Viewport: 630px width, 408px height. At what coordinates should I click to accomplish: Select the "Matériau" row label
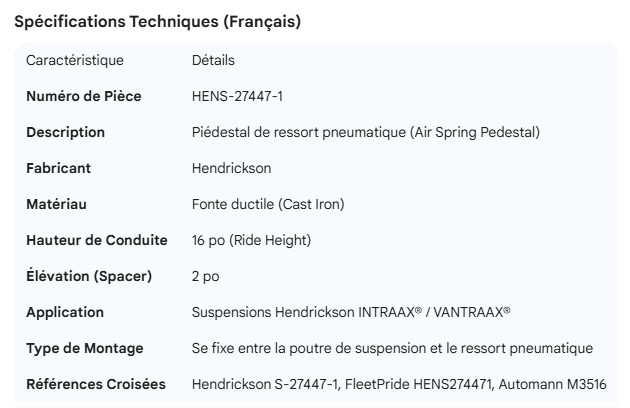click(56, 204)
